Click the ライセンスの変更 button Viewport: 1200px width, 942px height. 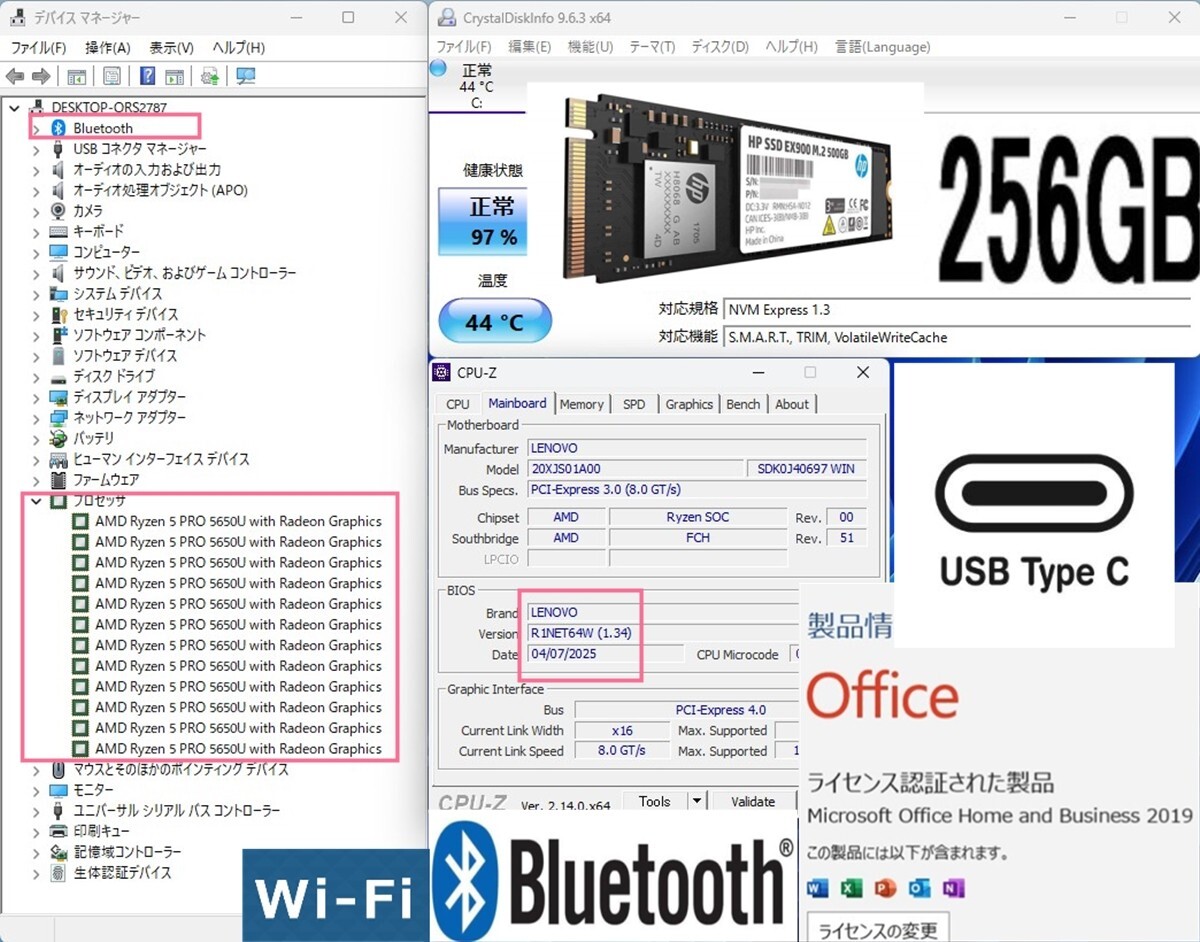(x=878, y=930)
